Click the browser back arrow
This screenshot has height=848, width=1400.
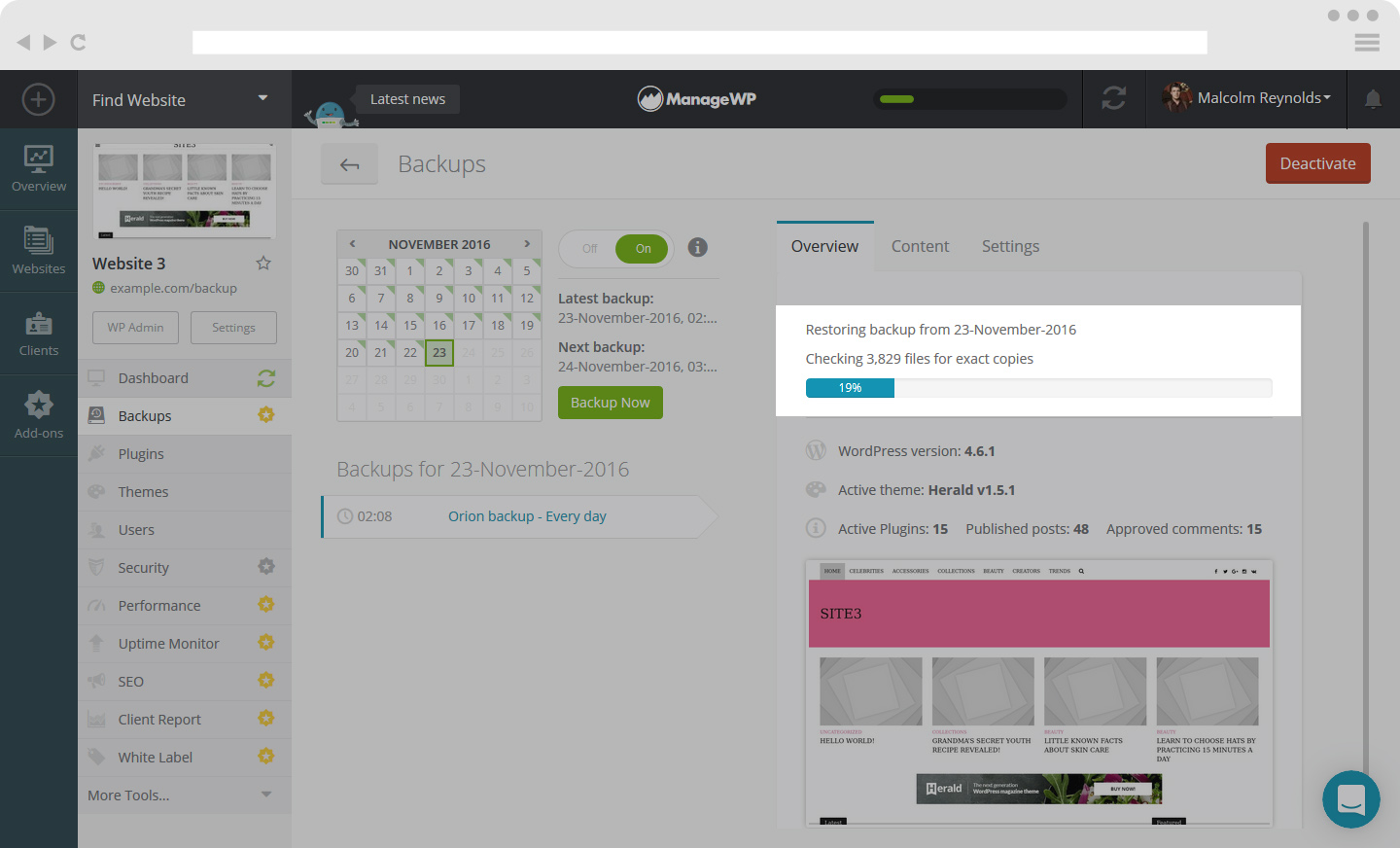(x=23, y=42)
